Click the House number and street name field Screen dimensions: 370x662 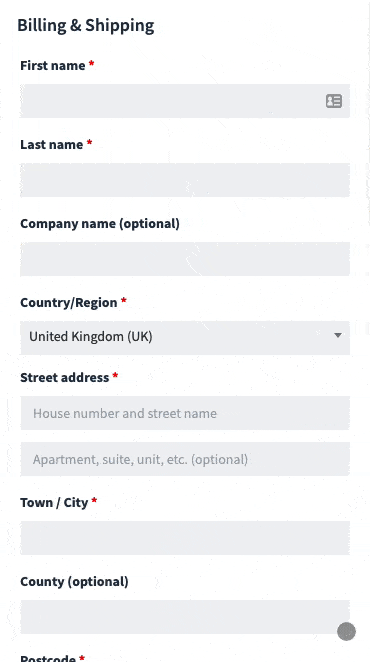185,413
